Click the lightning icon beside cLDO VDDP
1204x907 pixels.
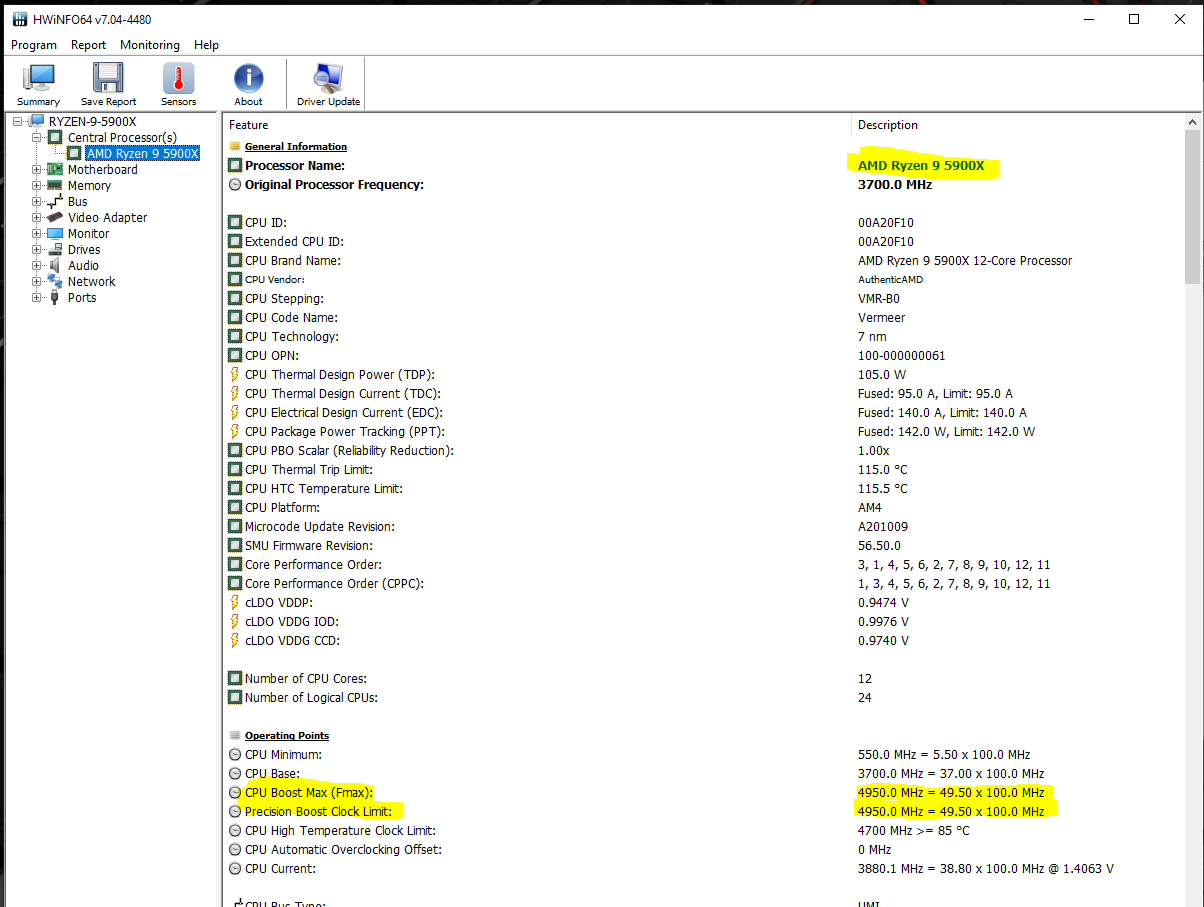(235, 602)
